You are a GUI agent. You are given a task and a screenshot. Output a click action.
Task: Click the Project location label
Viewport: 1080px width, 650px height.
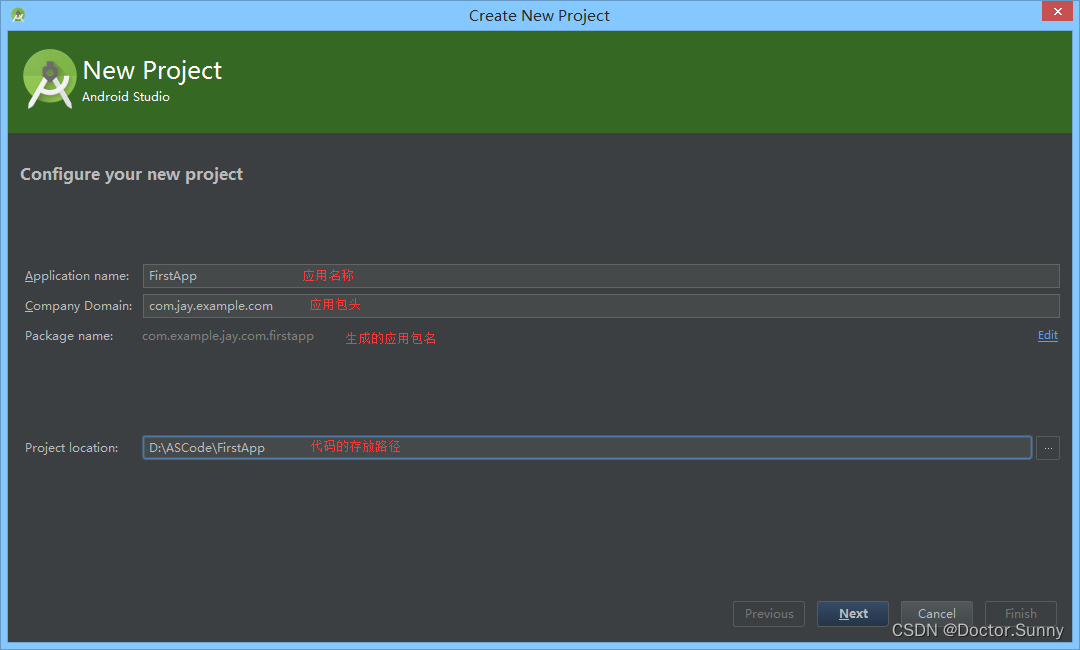pos(72,448)
